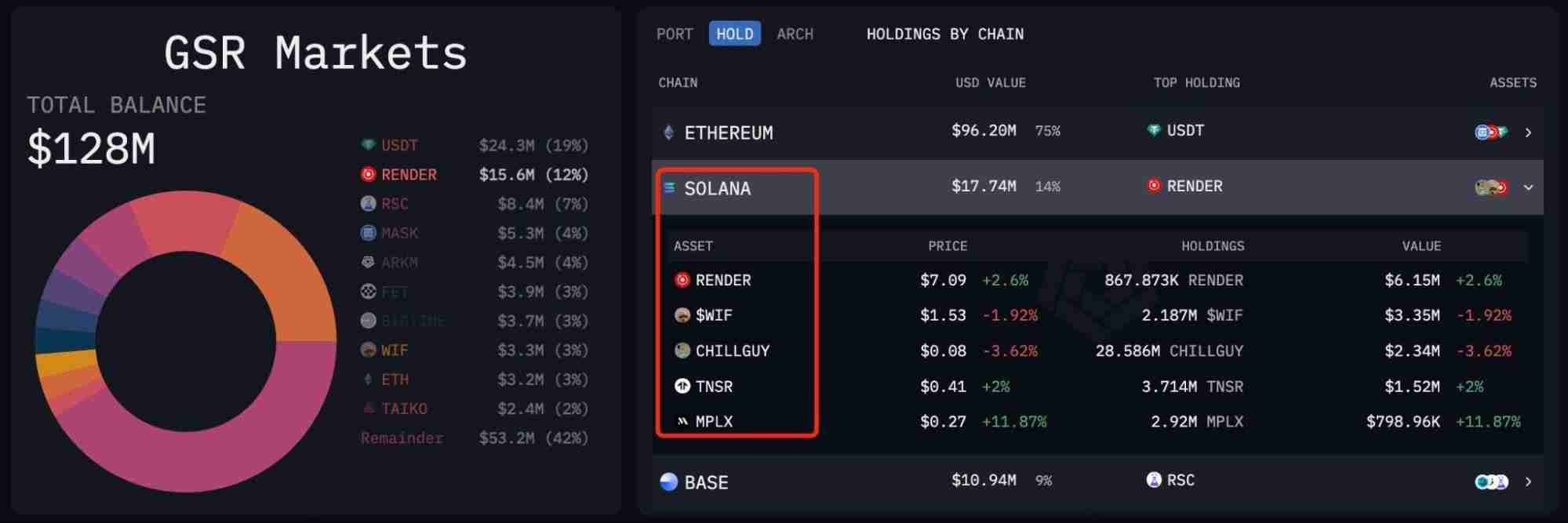The image size is (1568, 523).
Task: Click the MPLX token icon
Action: 682,421
